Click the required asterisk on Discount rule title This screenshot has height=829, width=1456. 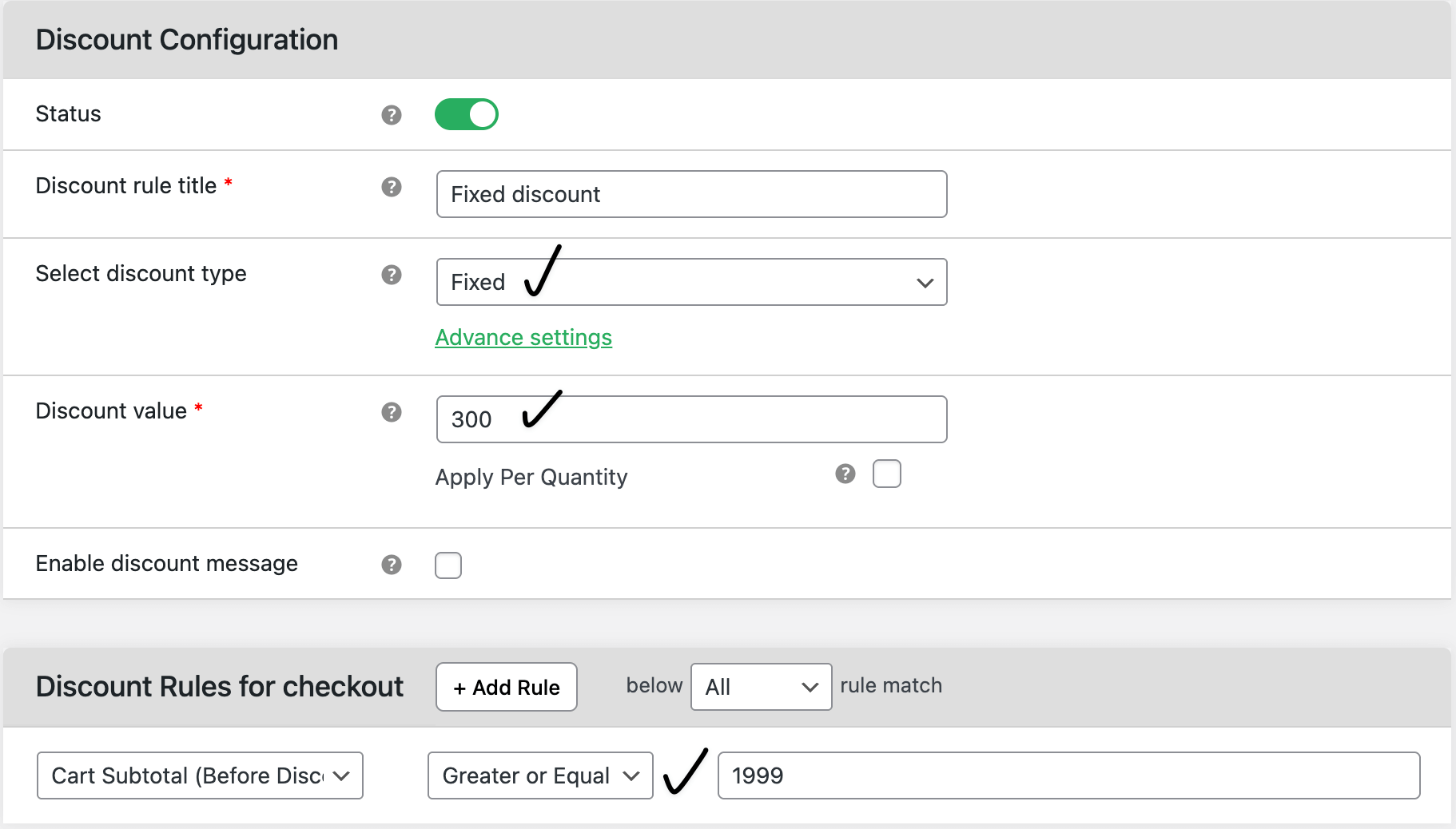[229, 182]
